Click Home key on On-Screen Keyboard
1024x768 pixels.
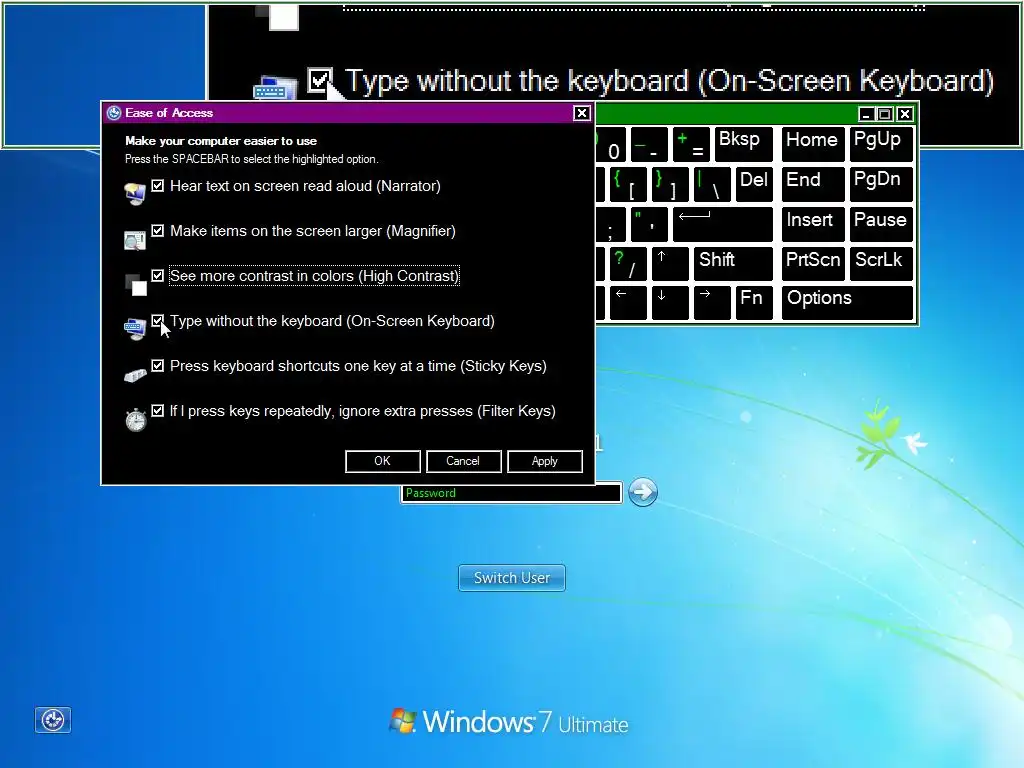813,144
